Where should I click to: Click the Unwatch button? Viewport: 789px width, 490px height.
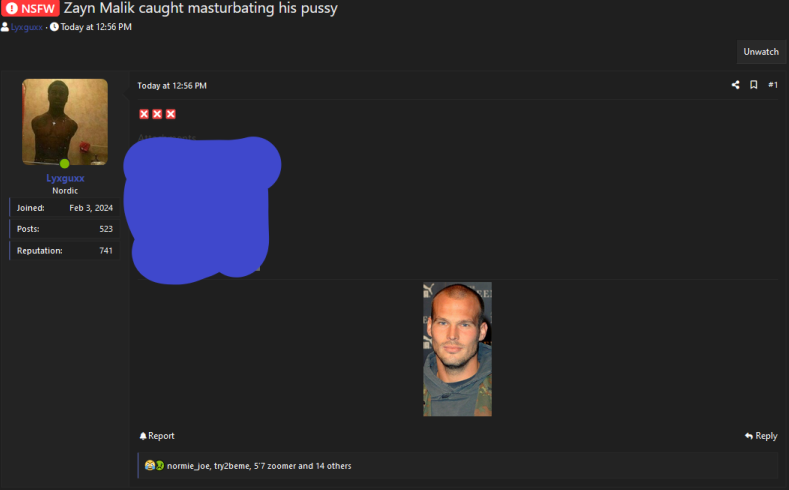point(761,52)
